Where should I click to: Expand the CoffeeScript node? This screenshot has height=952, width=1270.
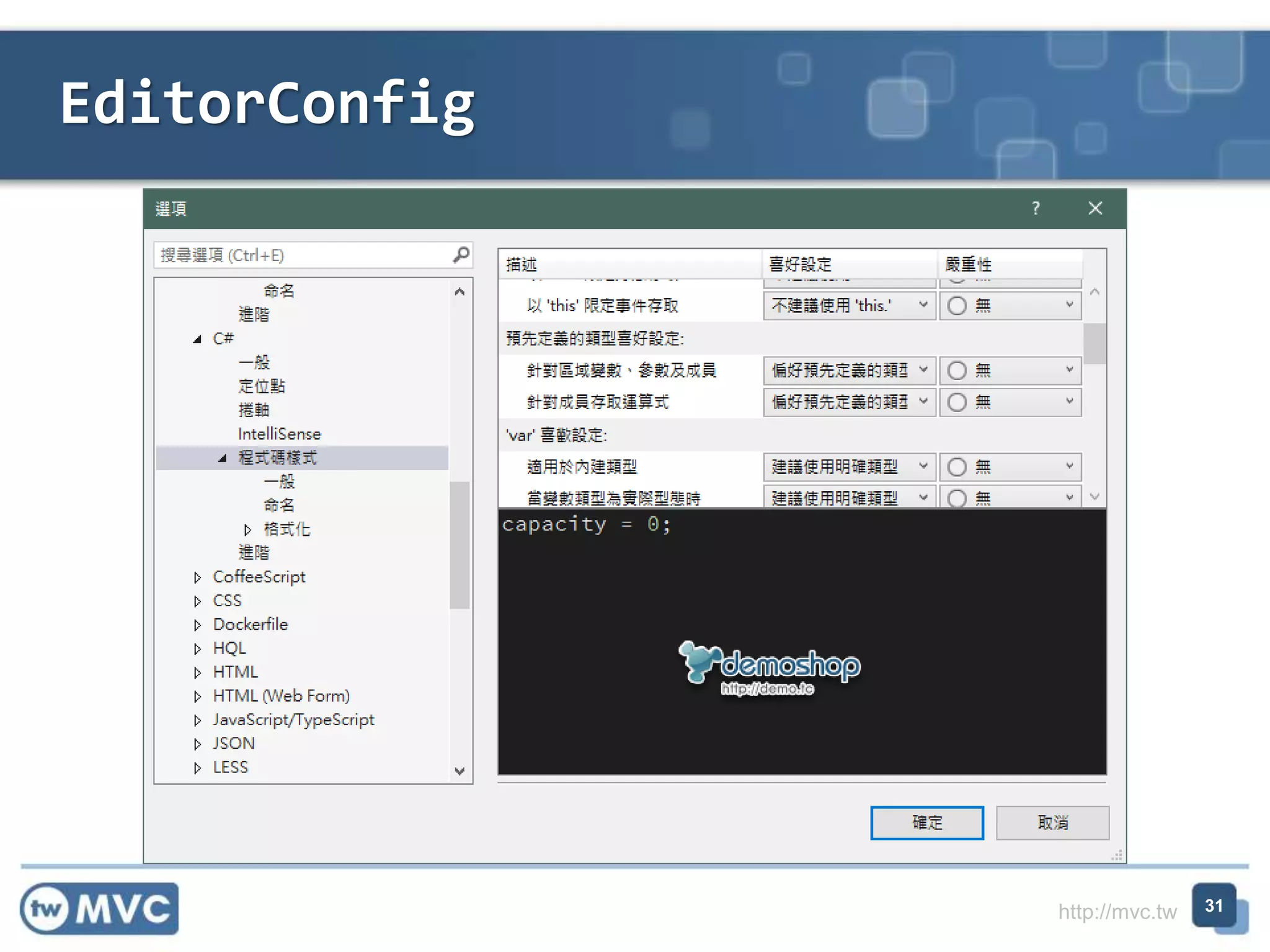[197, 577]
